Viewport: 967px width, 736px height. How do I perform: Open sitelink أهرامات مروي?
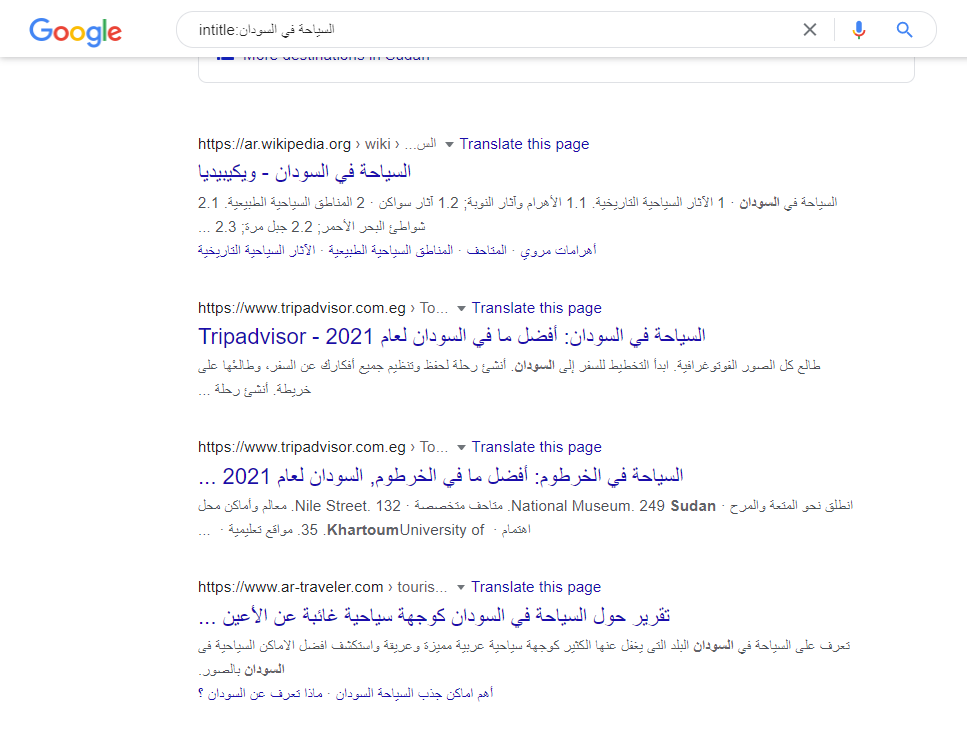click(558, 250)
